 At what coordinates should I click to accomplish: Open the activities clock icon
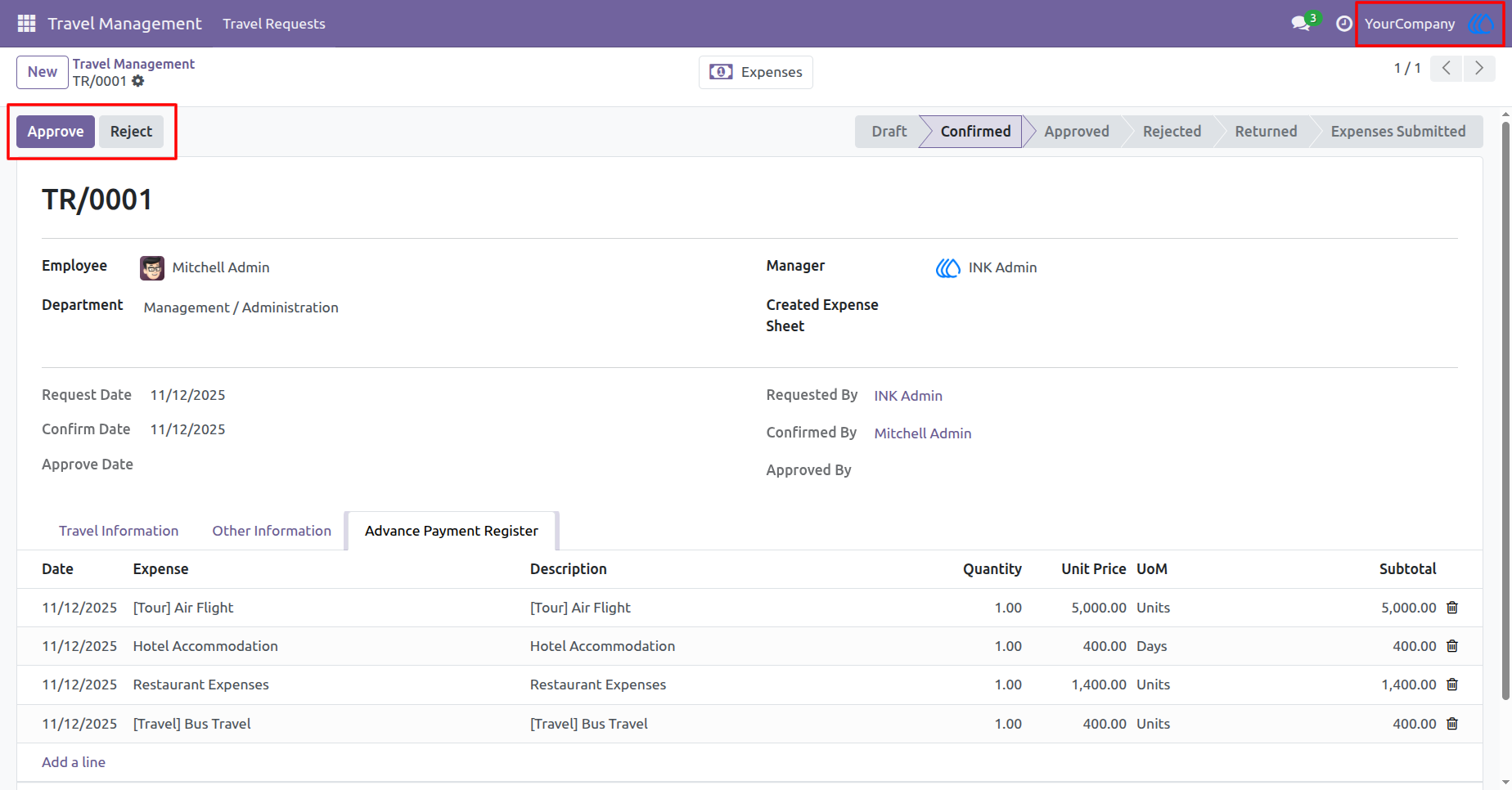point(1343,24)
